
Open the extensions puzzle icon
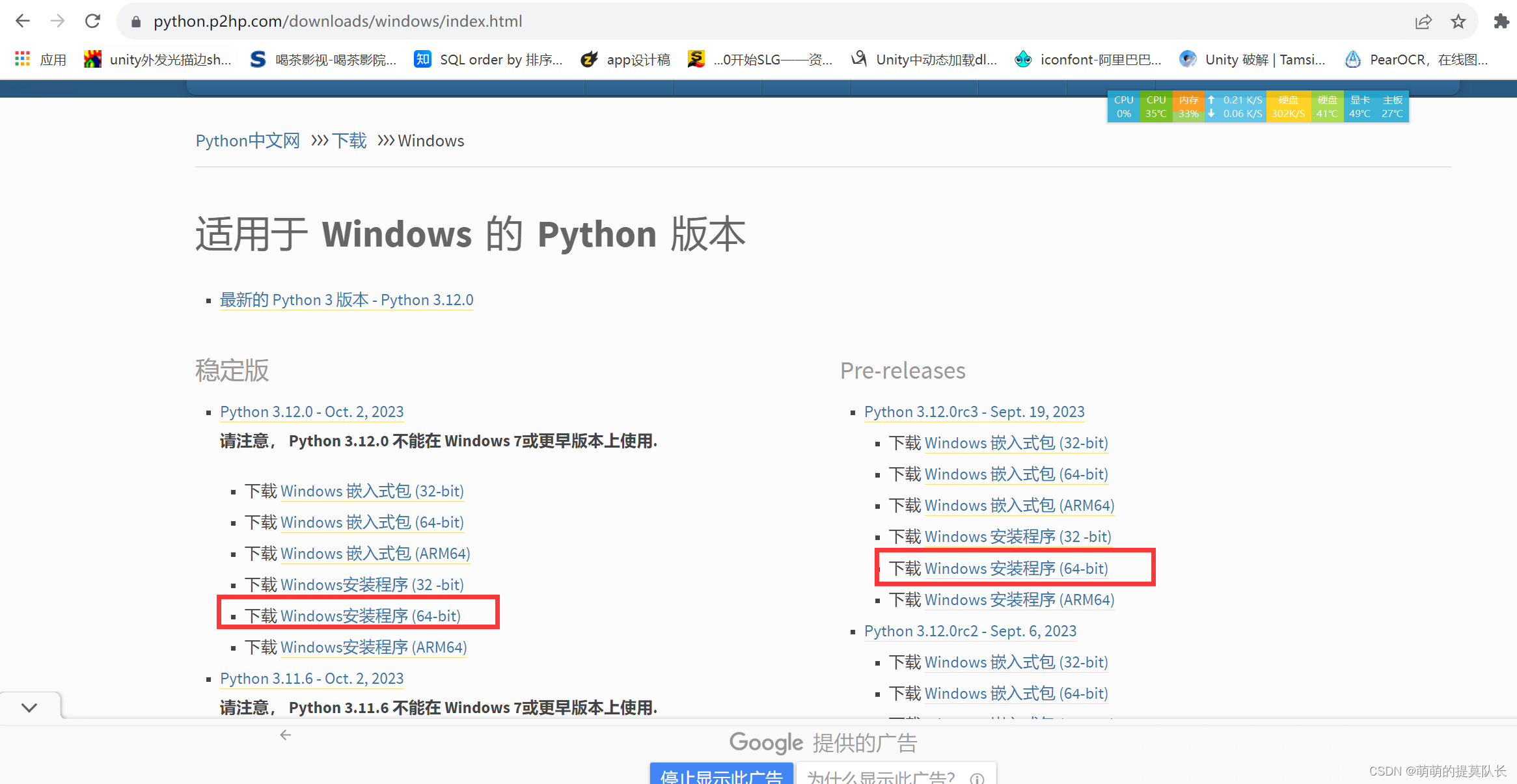tap(1501, 21)
